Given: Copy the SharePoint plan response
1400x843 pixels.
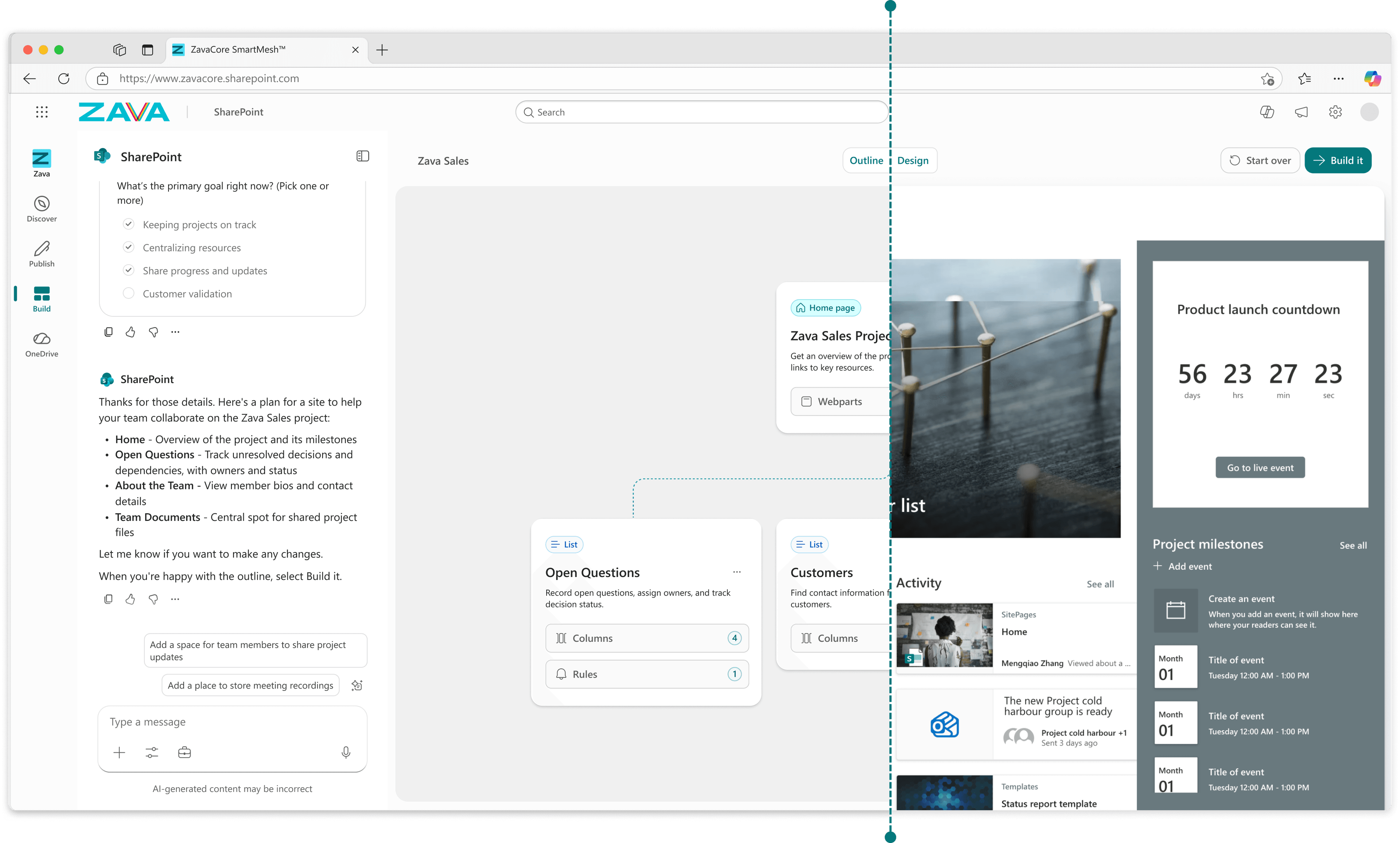Looking at the screenshot, I should point(108,599).
